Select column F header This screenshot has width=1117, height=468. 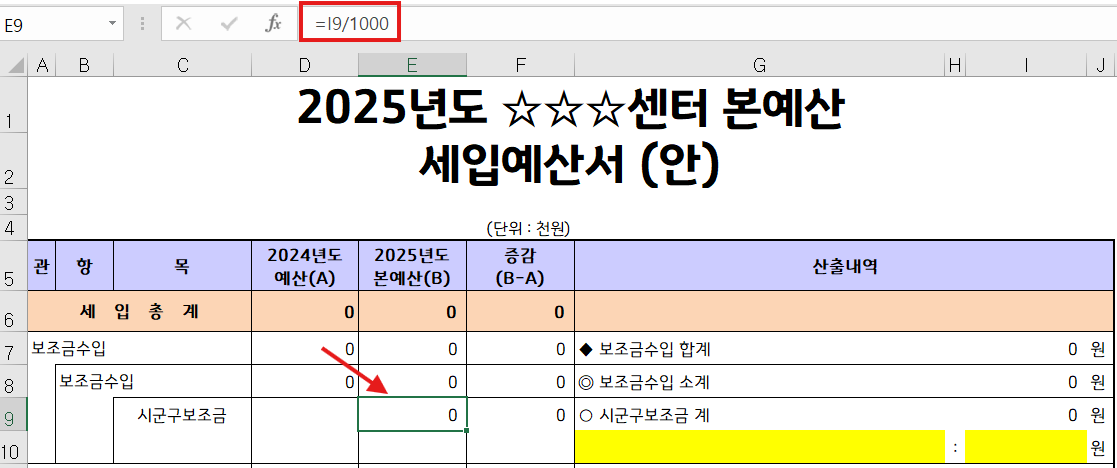[x=521, y=66]
